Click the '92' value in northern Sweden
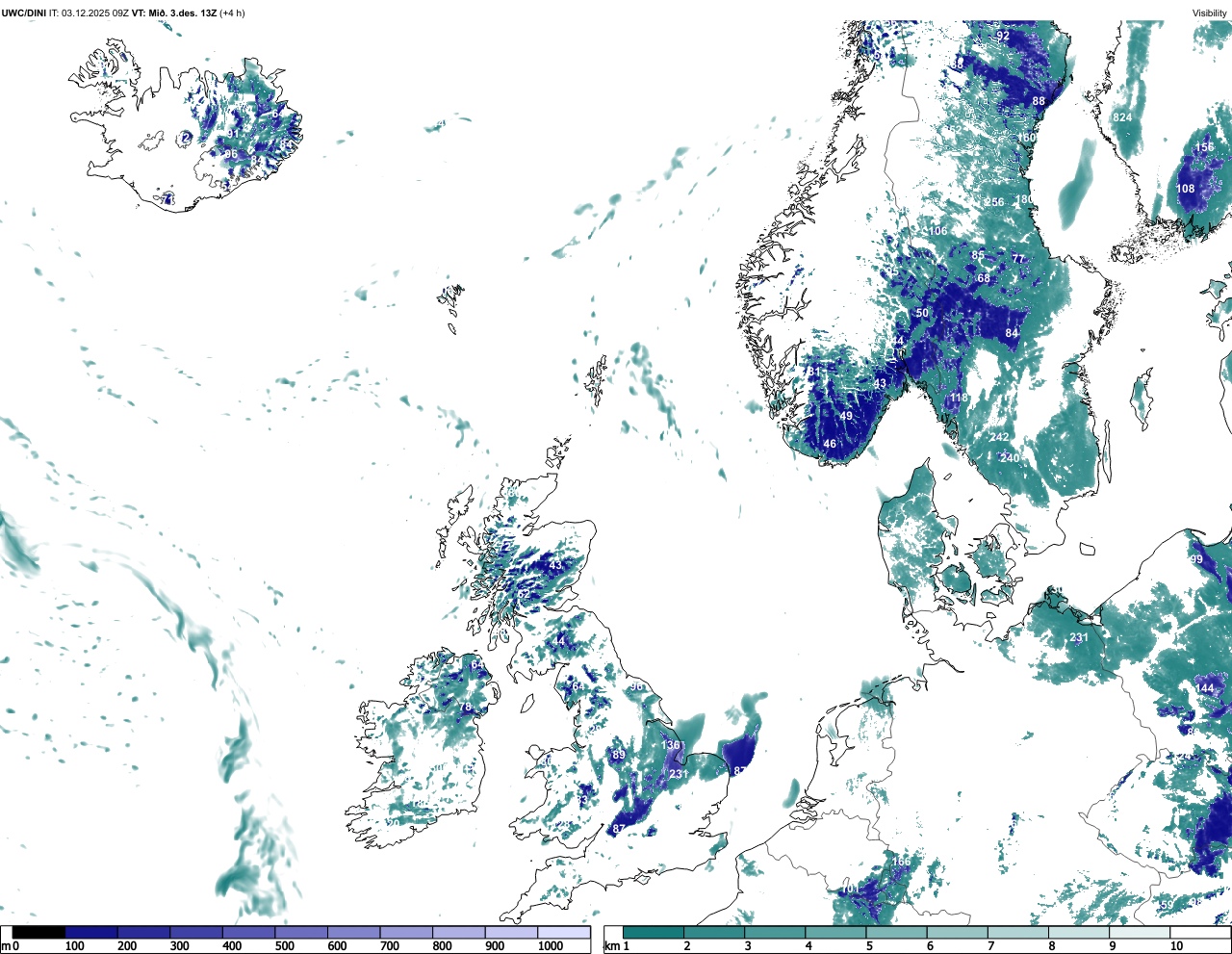The image size is (1232, 954). pos(1003,36)
